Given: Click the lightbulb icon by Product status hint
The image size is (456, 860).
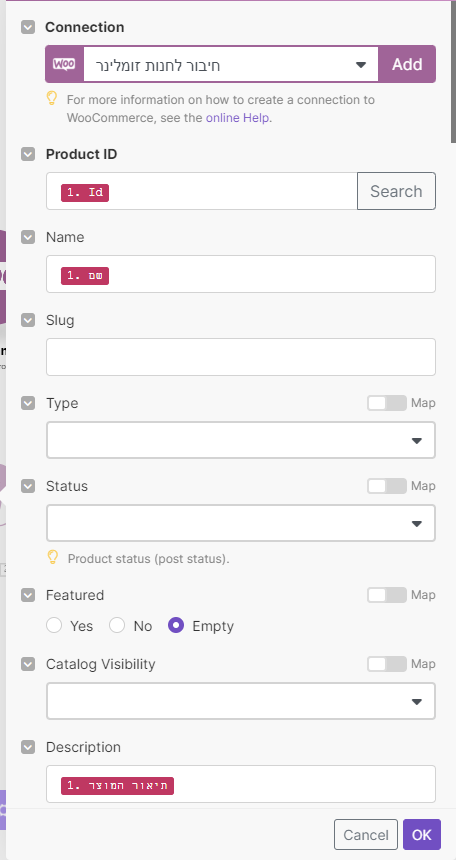Looking at the screenshot, I should click(x=52, y=558).
